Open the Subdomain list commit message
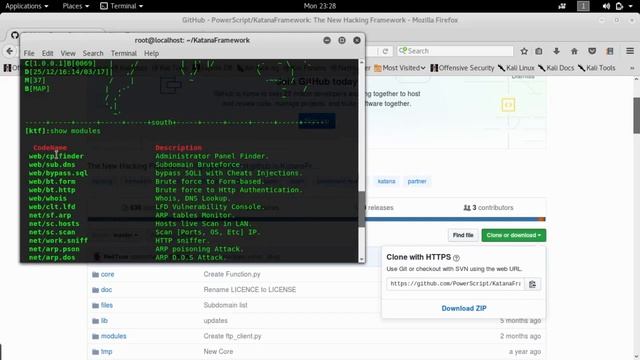 tap(225, 305)
